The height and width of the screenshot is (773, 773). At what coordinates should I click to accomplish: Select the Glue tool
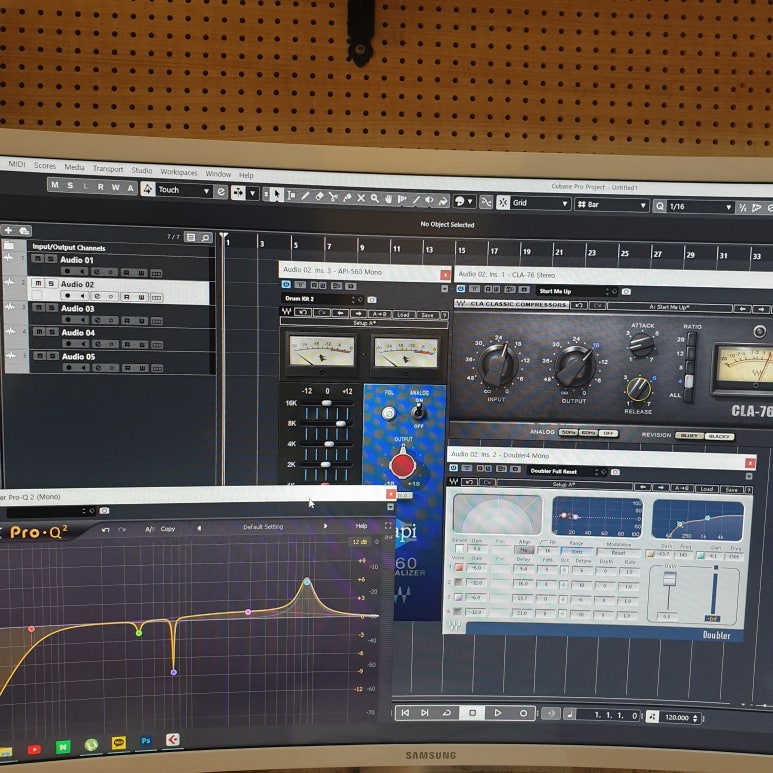[x=347, y=197]
